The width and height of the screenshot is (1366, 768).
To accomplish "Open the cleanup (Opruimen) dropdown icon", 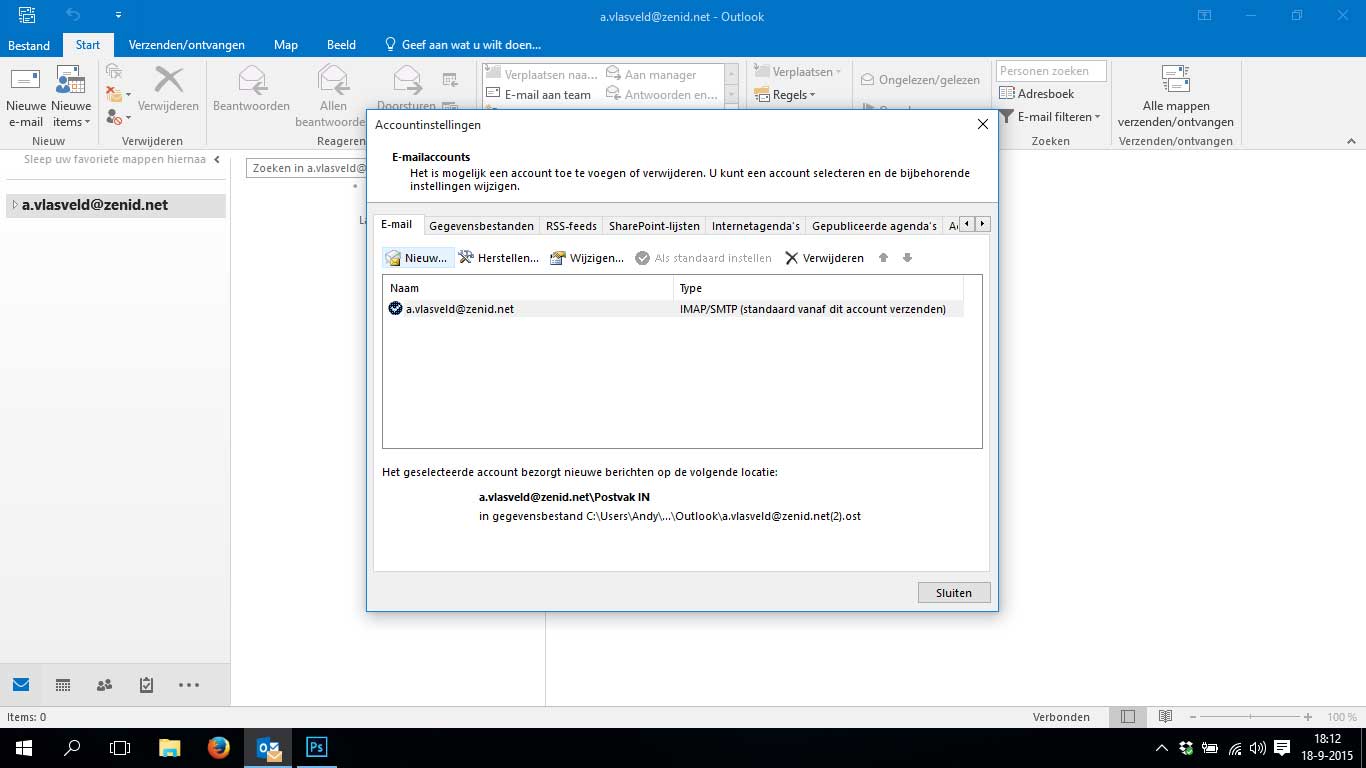I will 118,94.
